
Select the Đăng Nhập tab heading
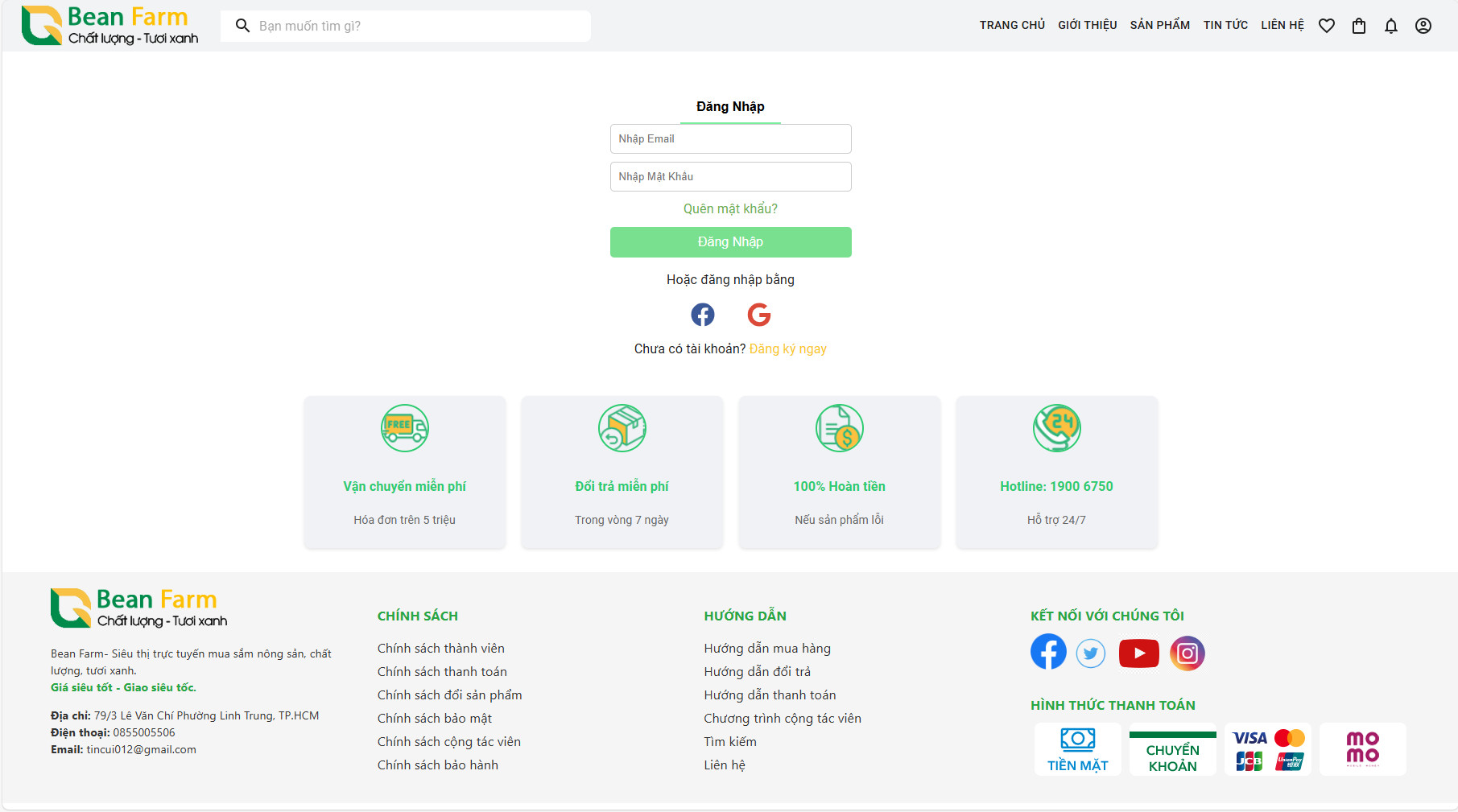730,107
